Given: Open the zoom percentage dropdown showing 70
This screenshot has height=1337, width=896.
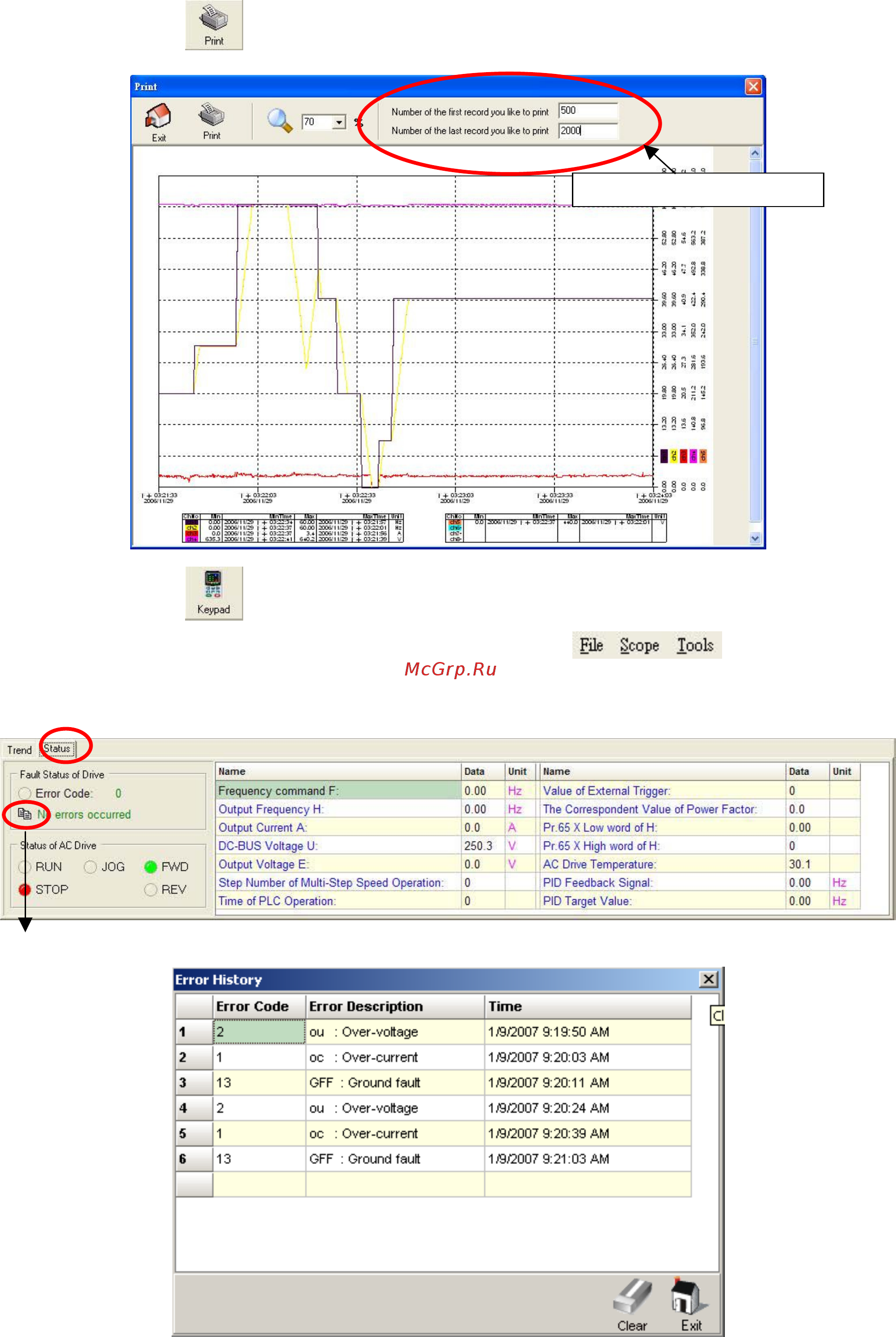Looking at the screenshot, I should coord(339,122).
